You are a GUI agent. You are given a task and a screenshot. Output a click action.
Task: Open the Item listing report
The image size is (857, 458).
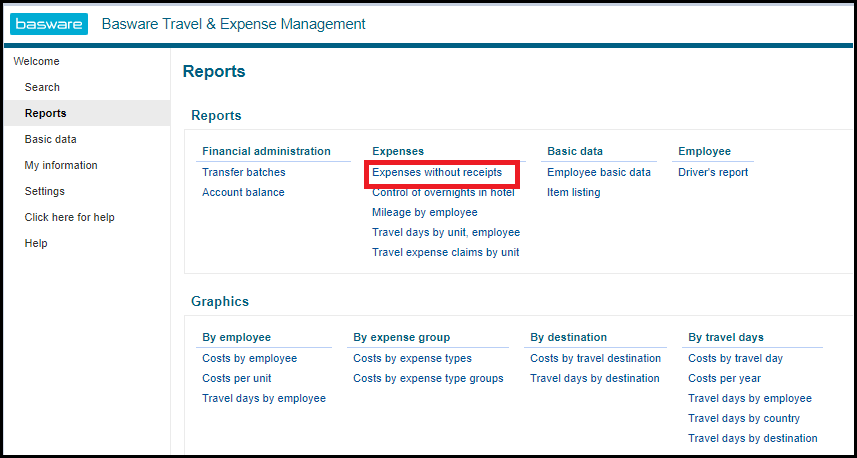point(573,192)
